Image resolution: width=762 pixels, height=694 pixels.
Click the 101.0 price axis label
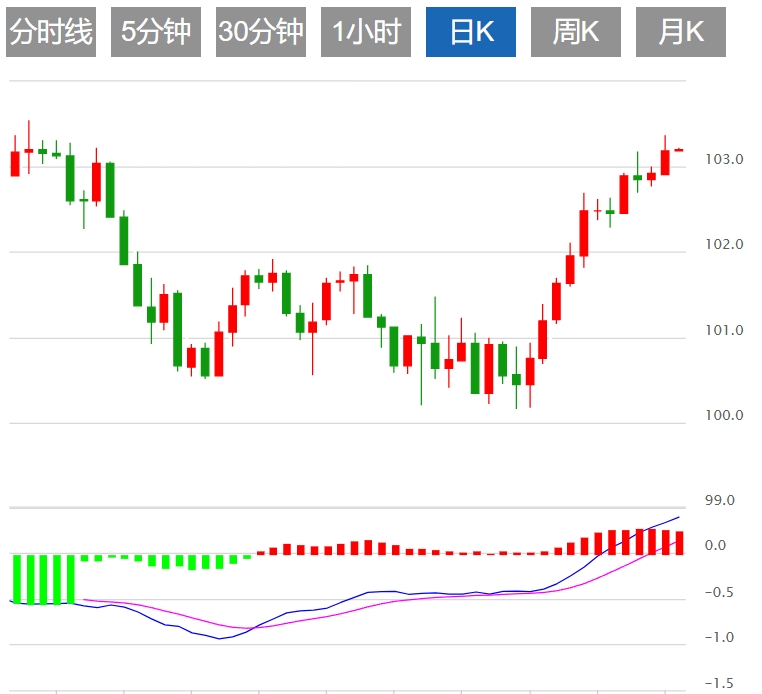pos(723,331)
